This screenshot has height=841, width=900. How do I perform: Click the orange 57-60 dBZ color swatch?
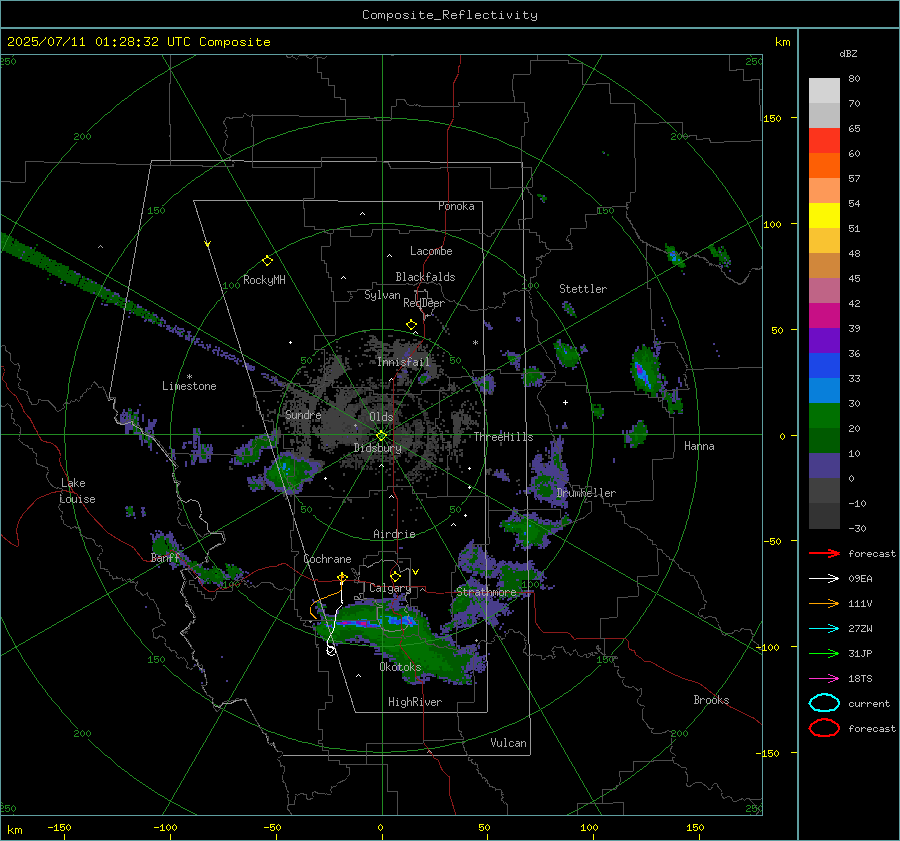(824, 166)
